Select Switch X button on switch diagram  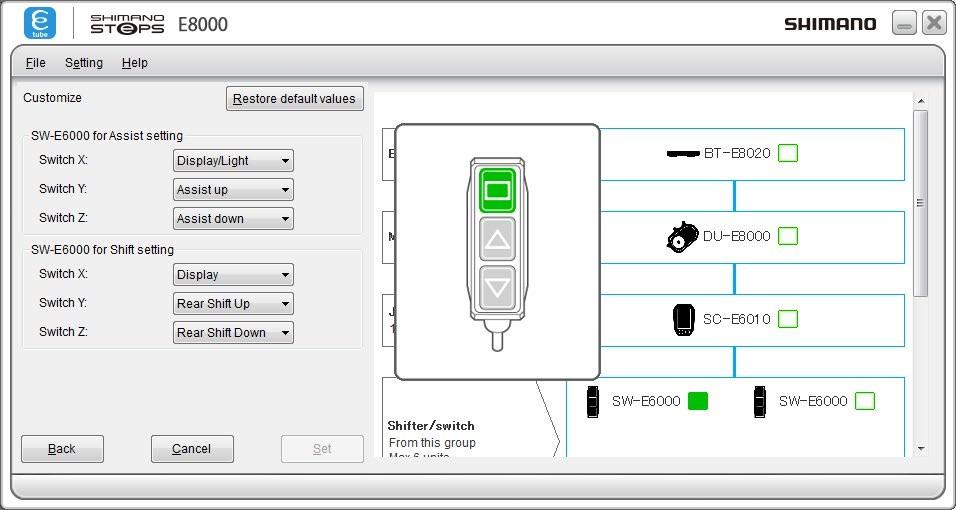coord(497,191)
